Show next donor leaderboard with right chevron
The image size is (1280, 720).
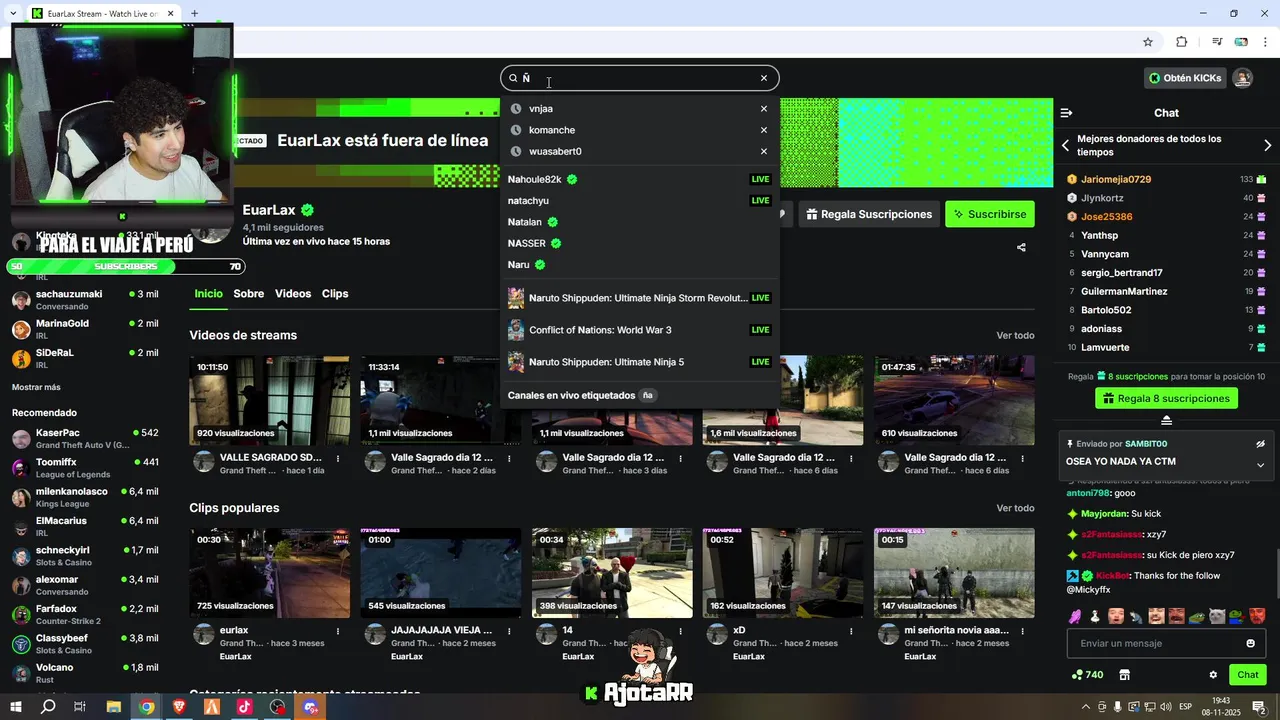1268,146
